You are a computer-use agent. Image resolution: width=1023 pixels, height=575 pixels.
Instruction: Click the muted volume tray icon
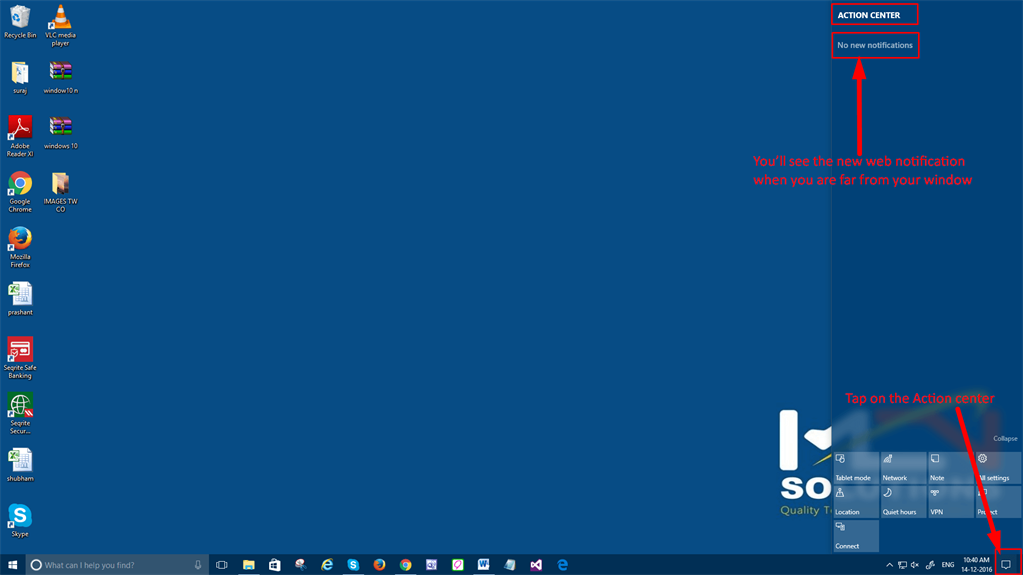click(915, 565)
